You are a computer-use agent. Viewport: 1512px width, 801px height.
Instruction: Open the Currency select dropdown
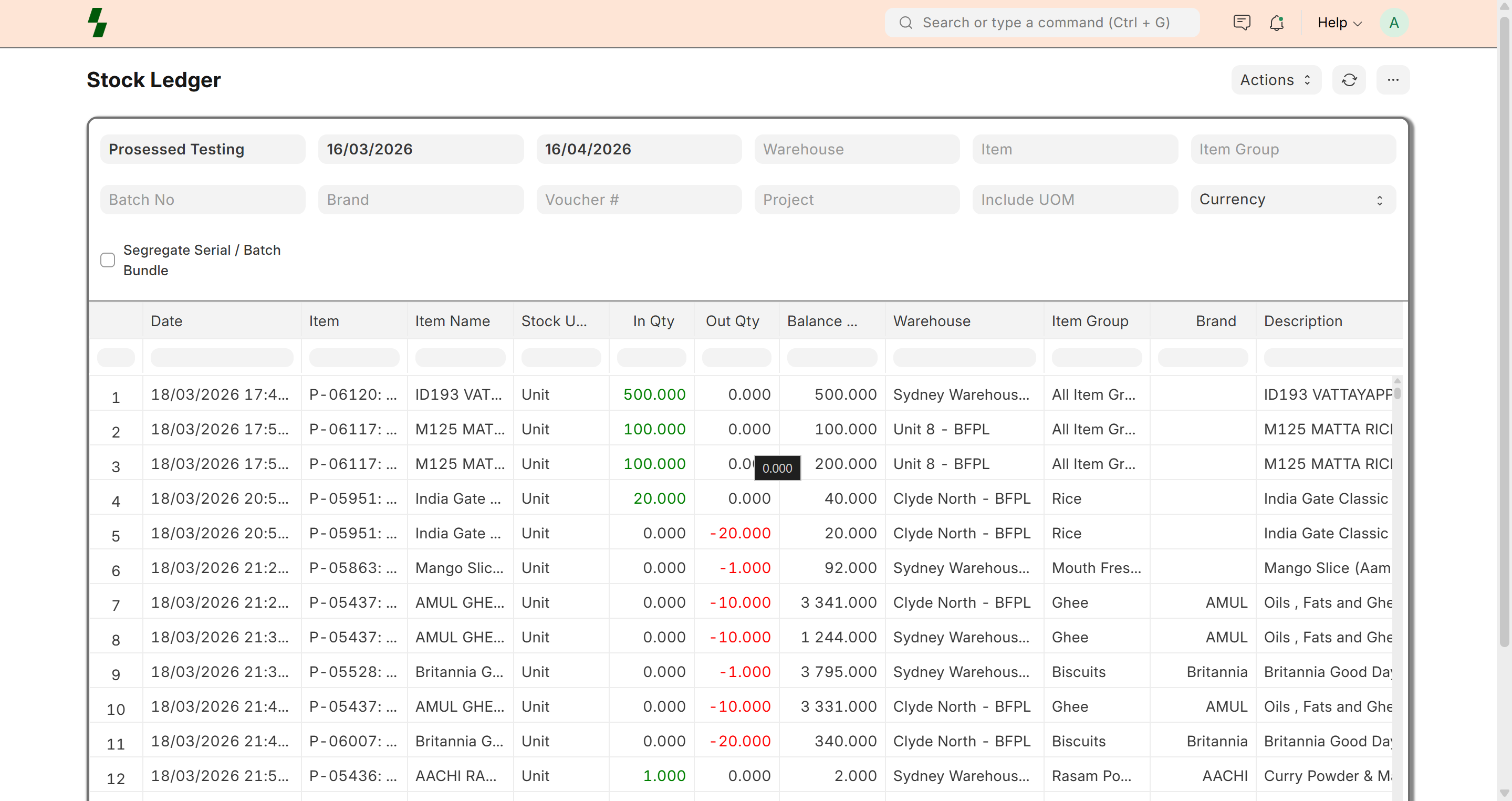[x=1292, y=200]
